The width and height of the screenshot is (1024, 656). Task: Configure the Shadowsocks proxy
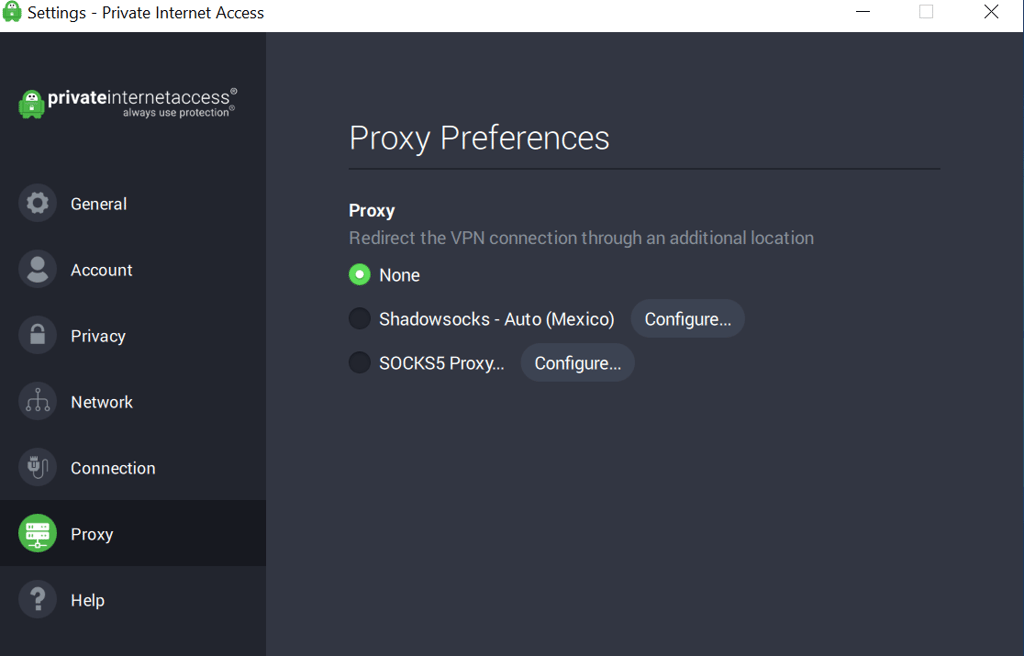(688, 319)
